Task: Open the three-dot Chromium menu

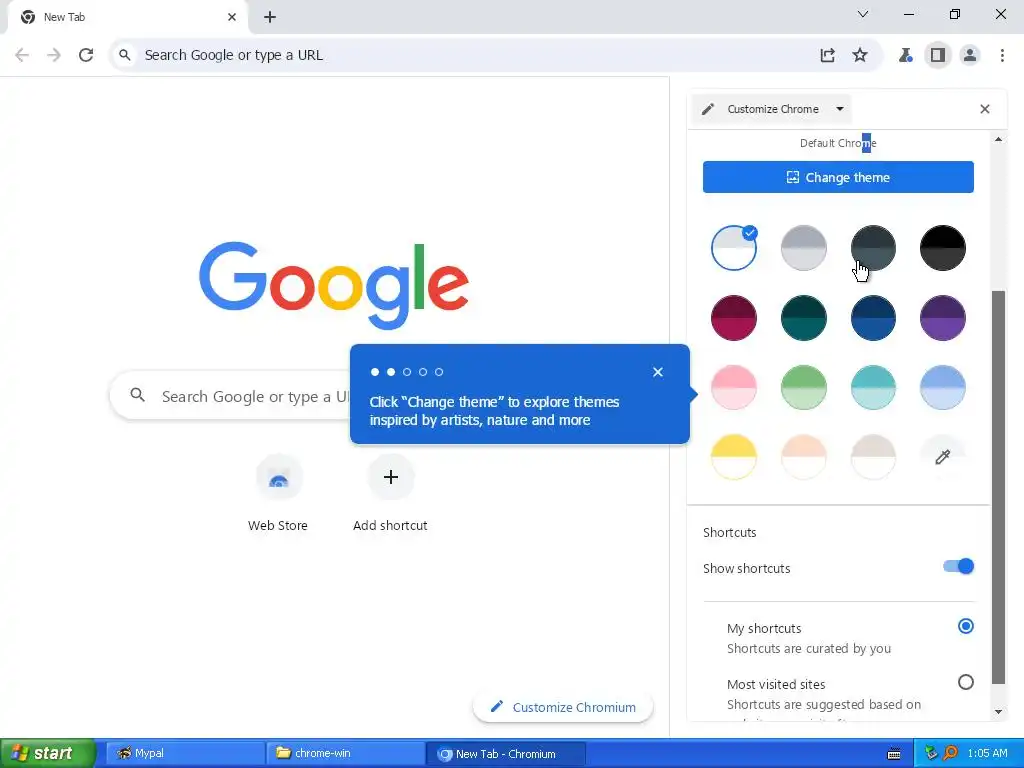Action: (1002, 55)
